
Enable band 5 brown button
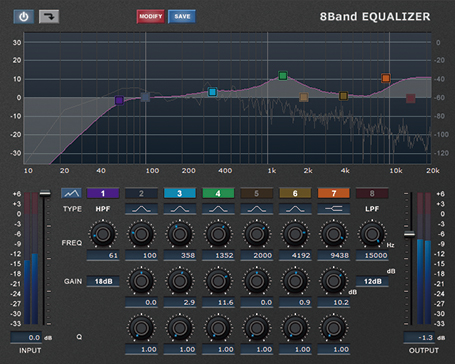(257, 193)
